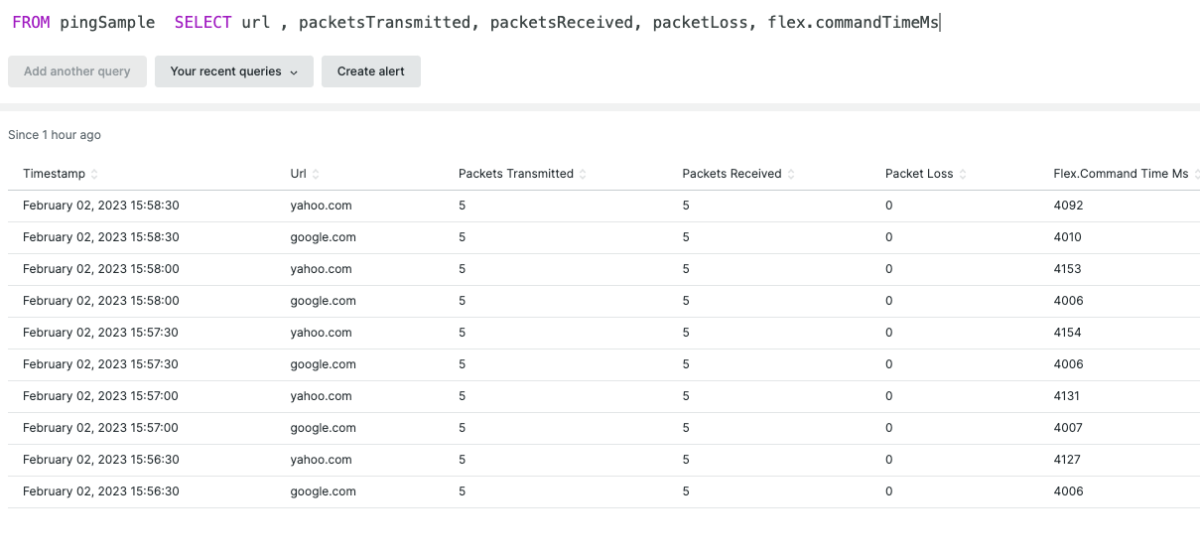Click the Packets Received sort arrows
Image resolution: width=1200 pixels, height=558 pixels.
[x=791, y=174]
